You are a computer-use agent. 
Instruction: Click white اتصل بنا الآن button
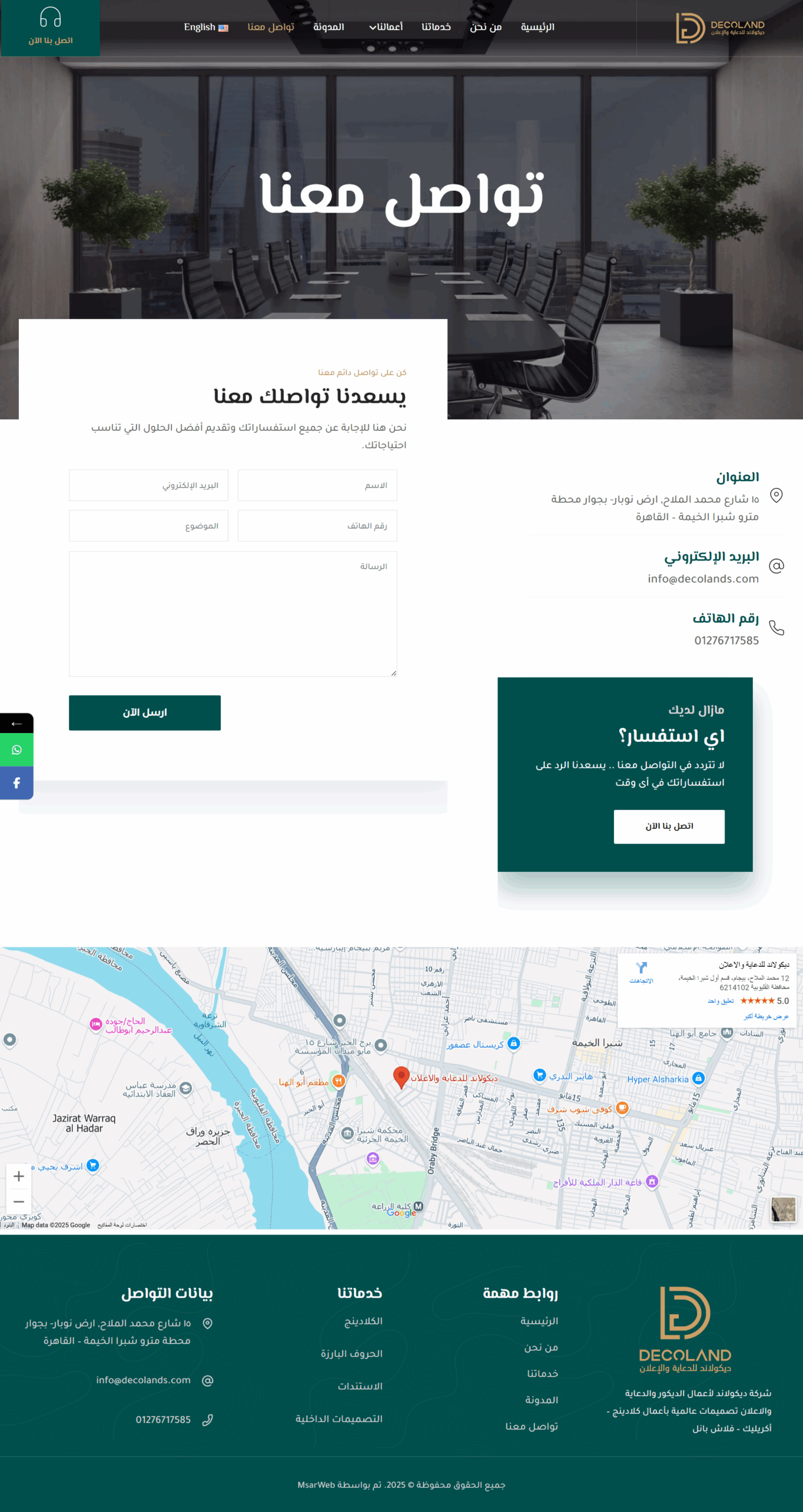click(669, 826)
